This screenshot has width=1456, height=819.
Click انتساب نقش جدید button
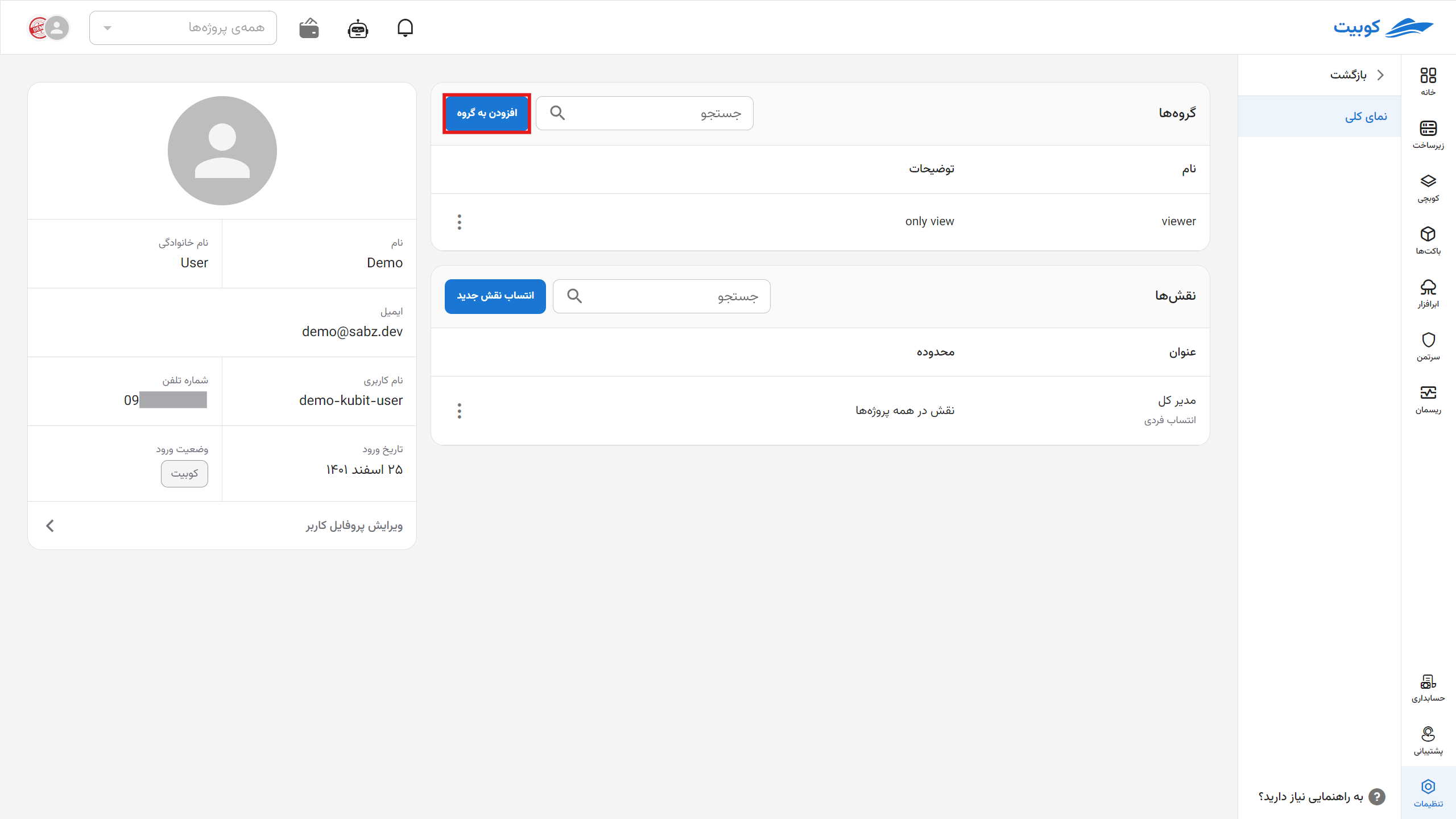pos(495,296)
